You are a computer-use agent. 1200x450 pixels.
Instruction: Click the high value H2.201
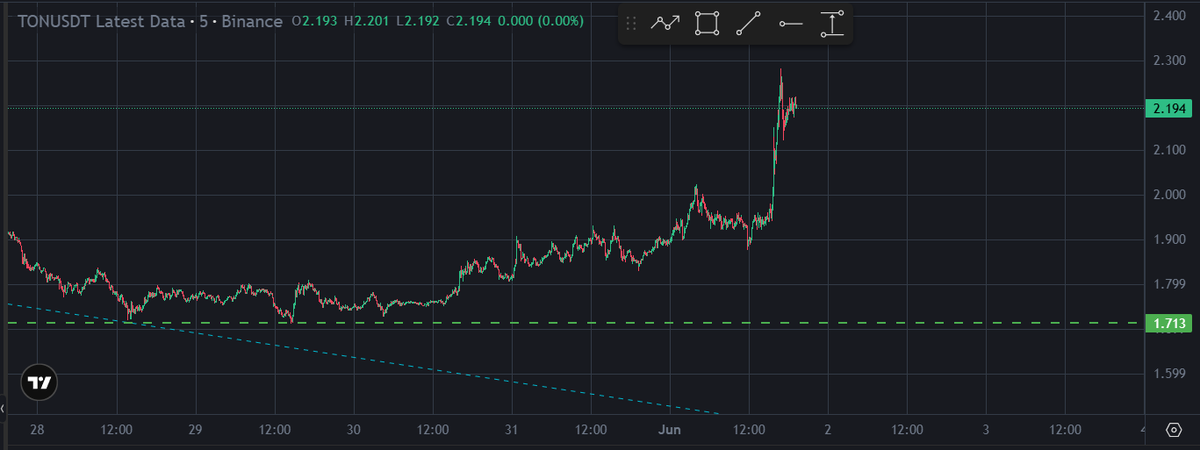[368, 21]
